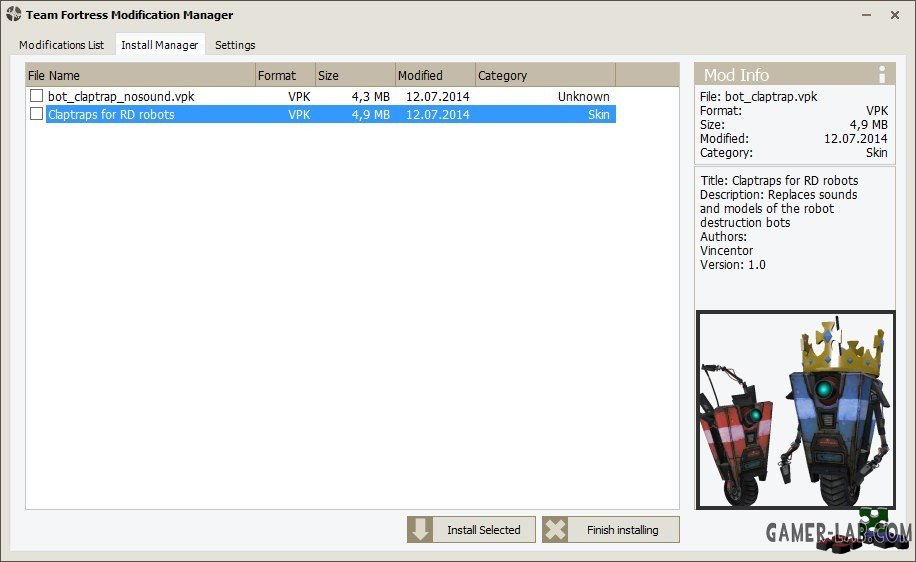The image size is (916, 562).
Task: Click the Title: Claptraps for RD robots line
Action: pos(779,181)
